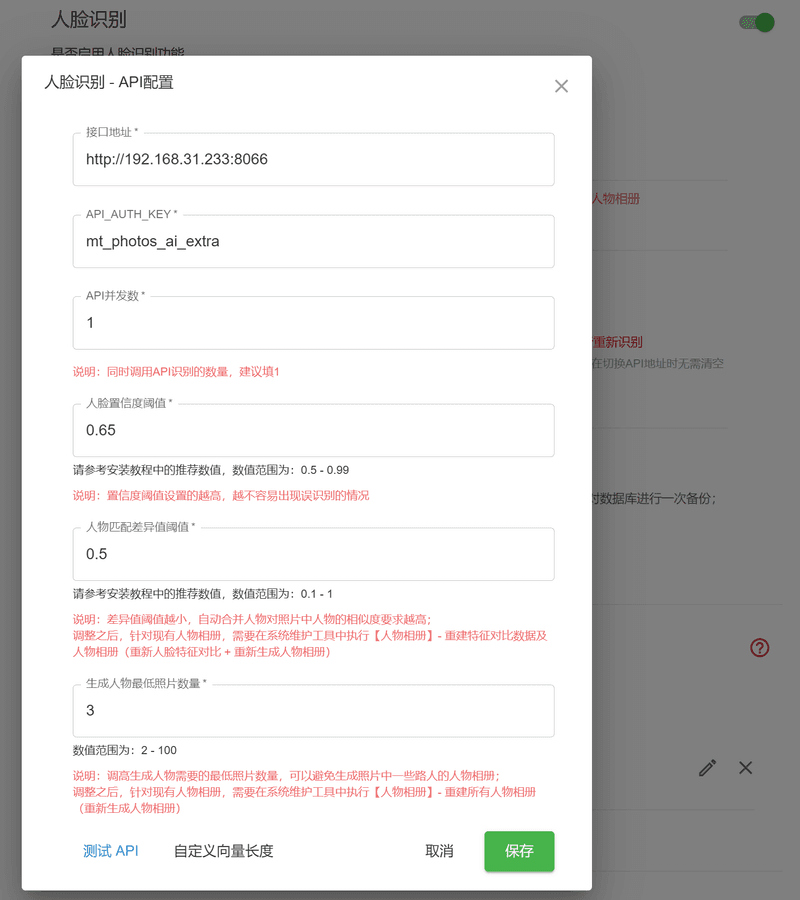The height and width of the screenshot is (900, 800).
Task: Toggle the 人脸识别 enable switch
Action: pos(756,22)
